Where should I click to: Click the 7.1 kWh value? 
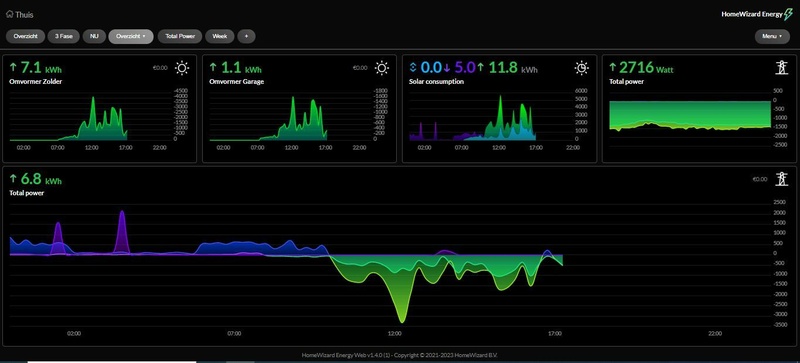(41, 67)
